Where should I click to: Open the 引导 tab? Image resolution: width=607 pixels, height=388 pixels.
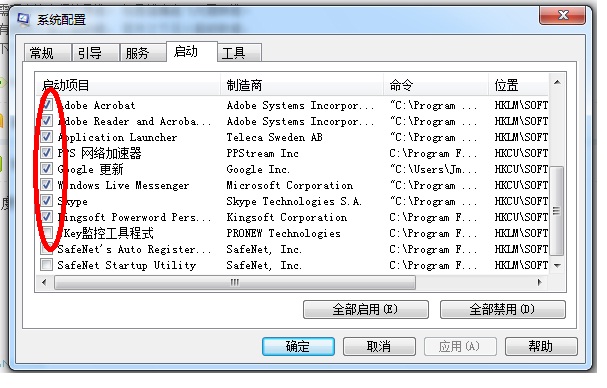click(x=95, y=53)
